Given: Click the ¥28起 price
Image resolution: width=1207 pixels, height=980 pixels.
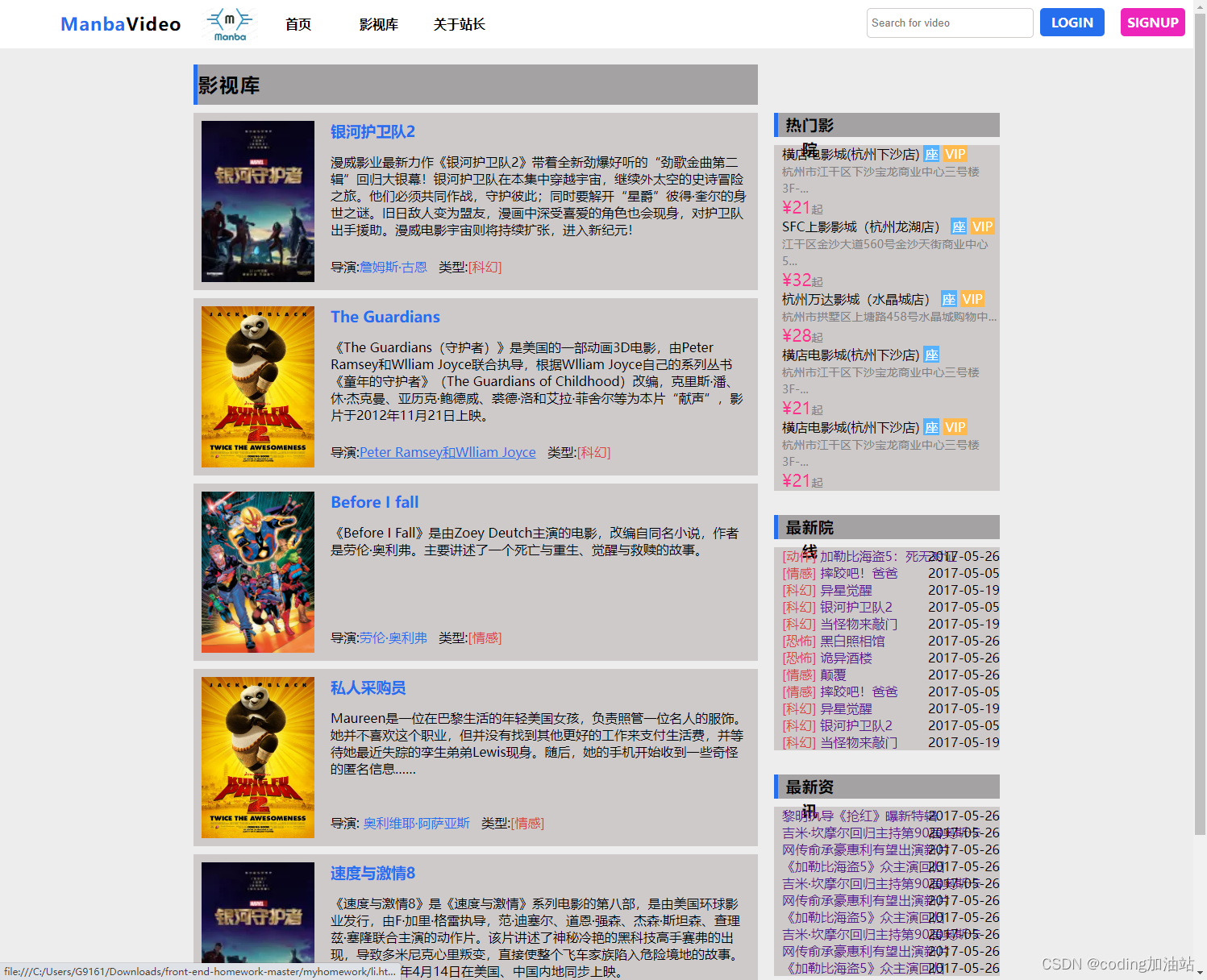Looking at the screenshot, I should (x=802, y=335).
